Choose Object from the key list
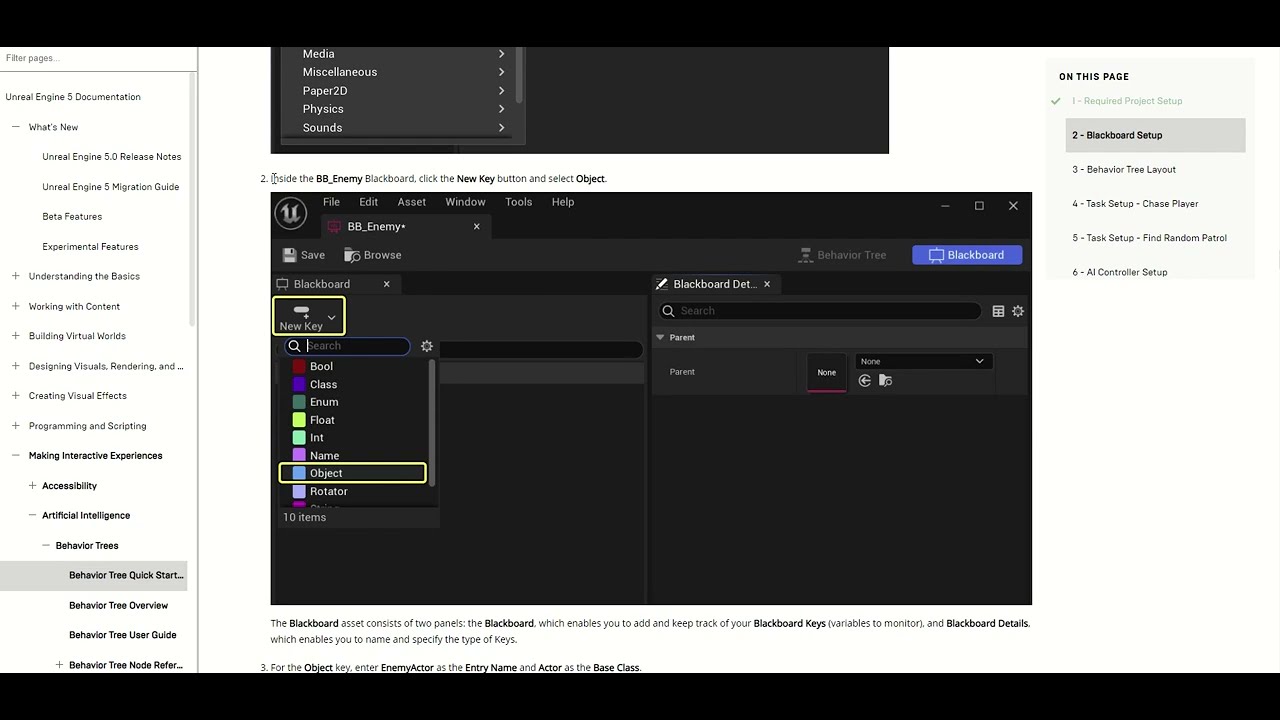1280x720 pixels. pos(353,473)
